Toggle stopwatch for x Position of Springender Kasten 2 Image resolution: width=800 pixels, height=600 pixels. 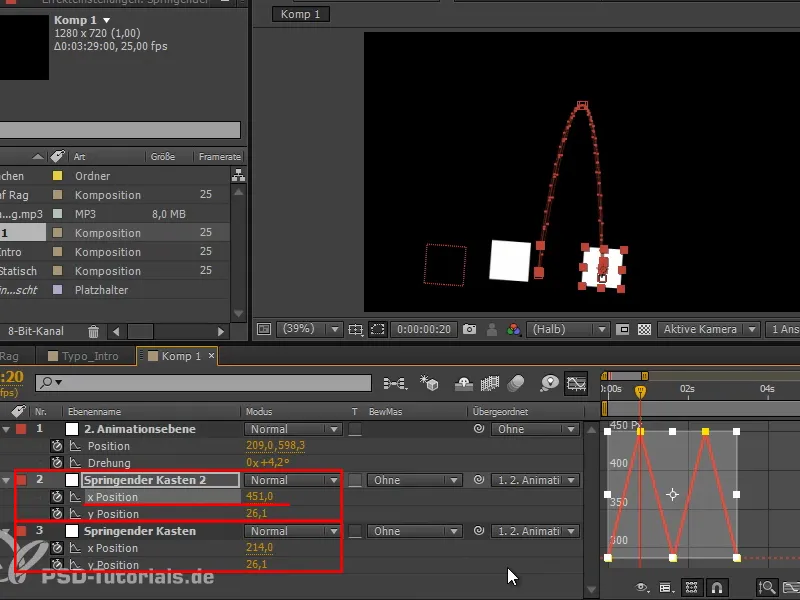57,496
